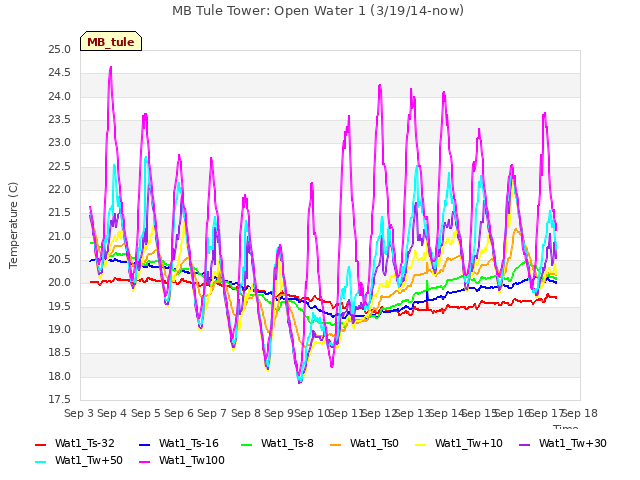Screen dimensions: 640x480
Task: Click the 21.0 y-axis tick label
Action: 60,237
